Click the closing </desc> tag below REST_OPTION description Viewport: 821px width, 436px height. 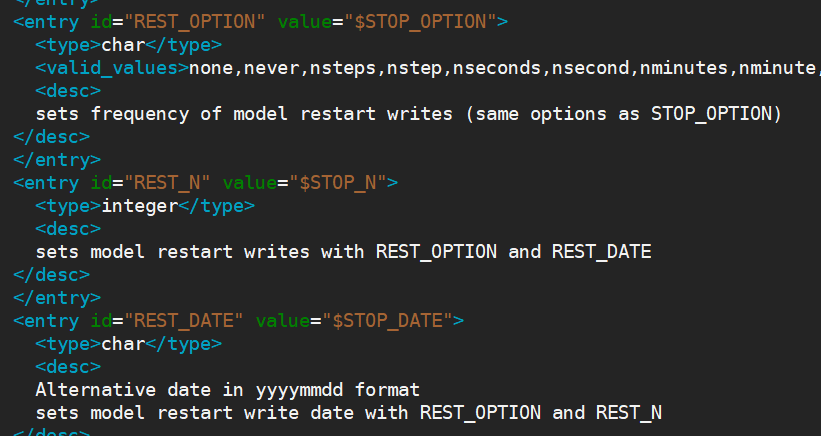coord(51,137)
